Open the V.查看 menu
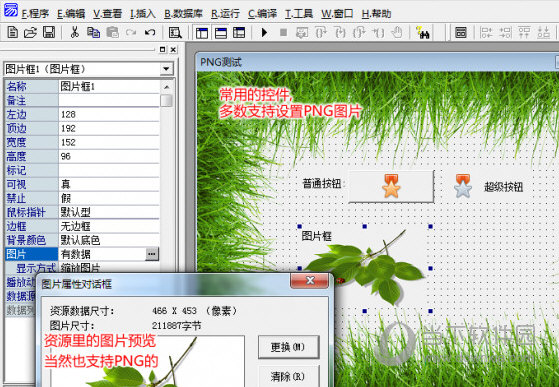Screen dimensions: 559x387 tap(107, 14)
